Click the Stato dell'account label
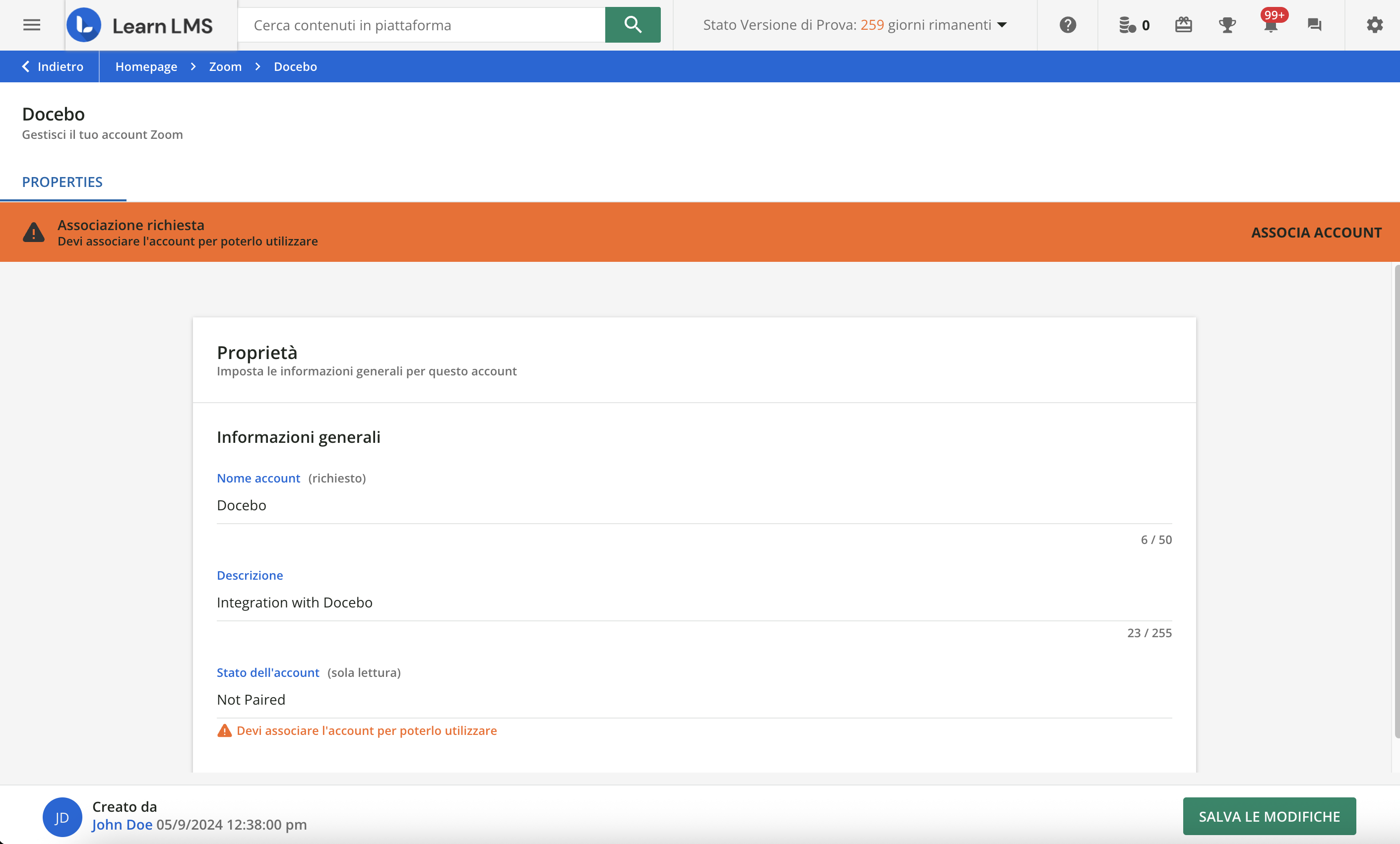This screenshot has width=1400, height=844. point(268,672)
